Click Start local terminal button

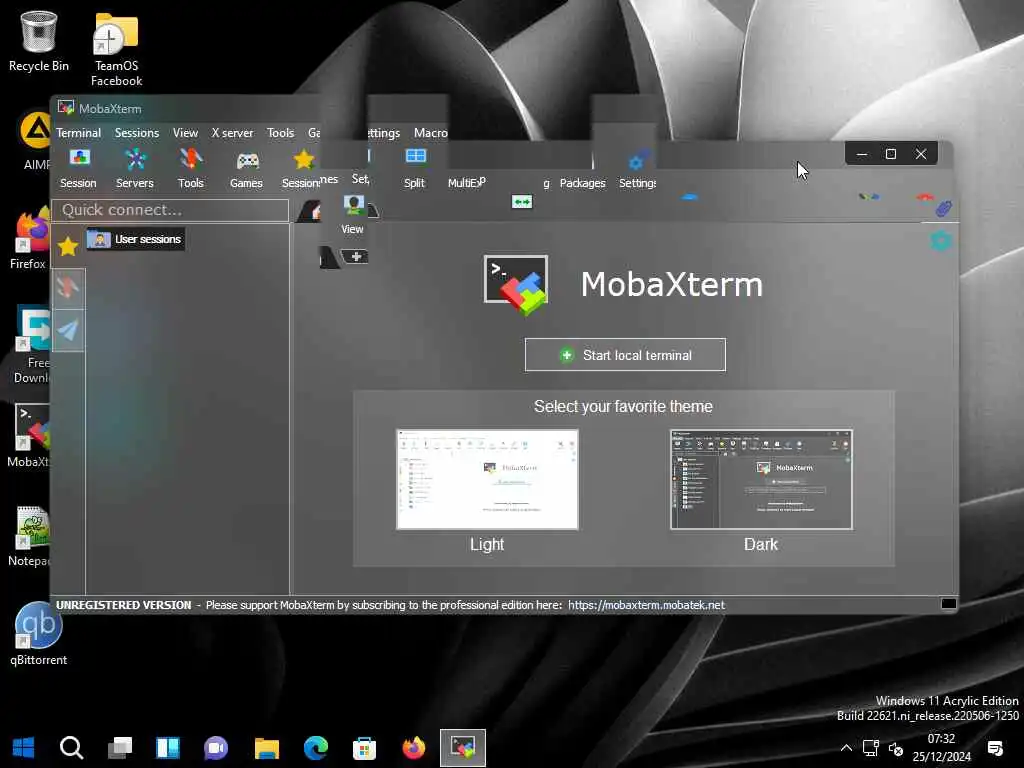(x=625, y=355)
